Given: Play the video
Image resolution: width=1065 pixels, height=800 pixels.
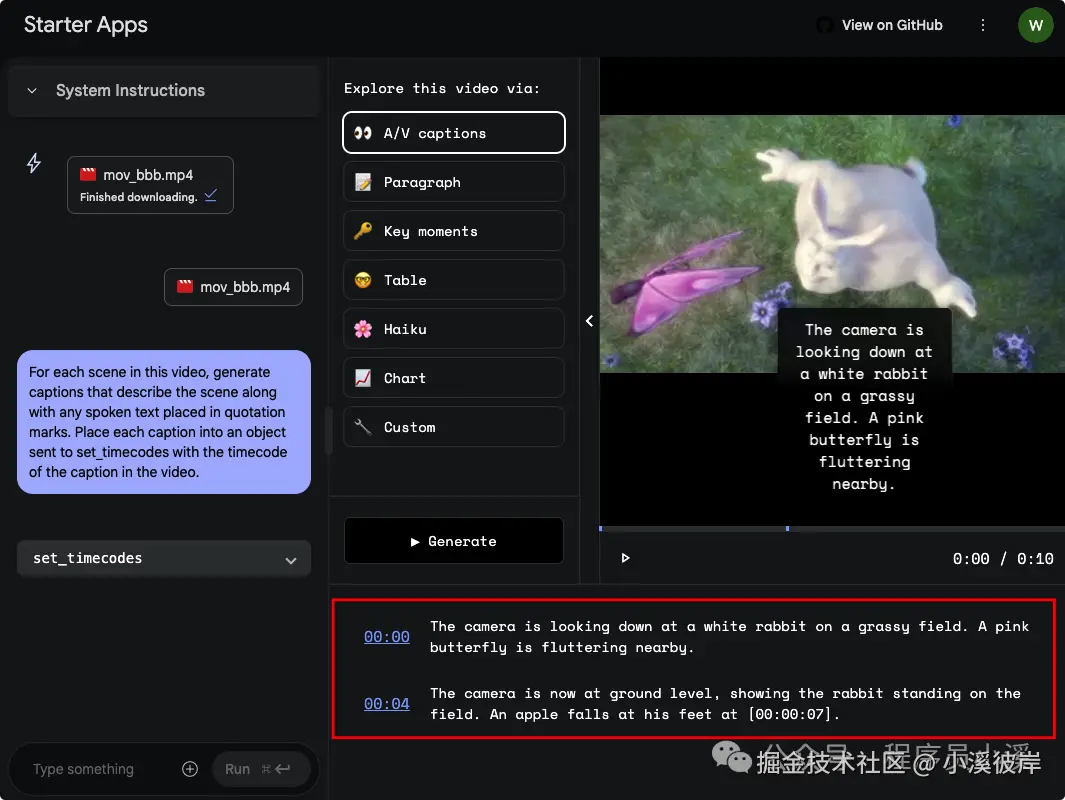Looking at the screenshot, I should (626, 558).
